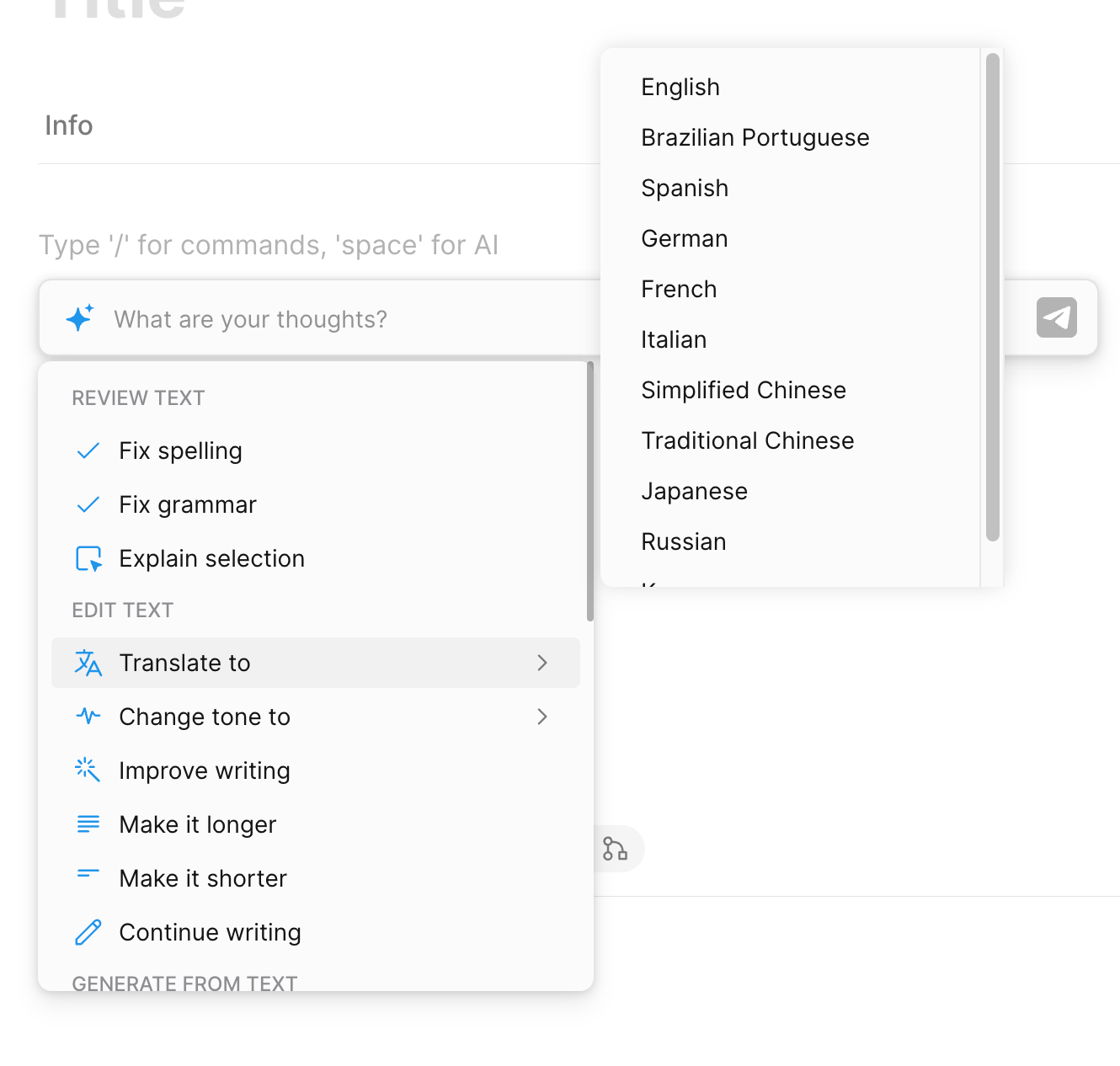
Task: Expand the Change tone to submenu arrow
Action: pos(542,717)
